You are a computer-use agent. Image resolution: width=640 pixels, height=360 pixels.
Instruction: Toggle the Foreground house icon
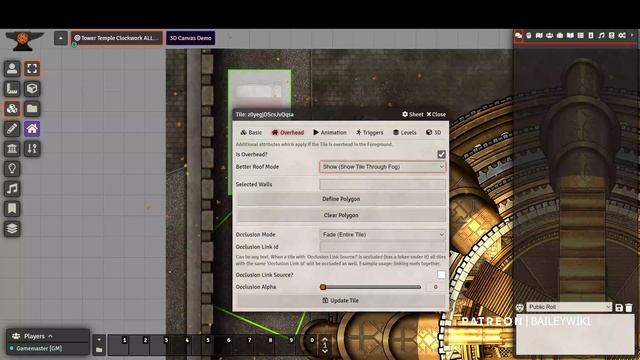(32, 129)
